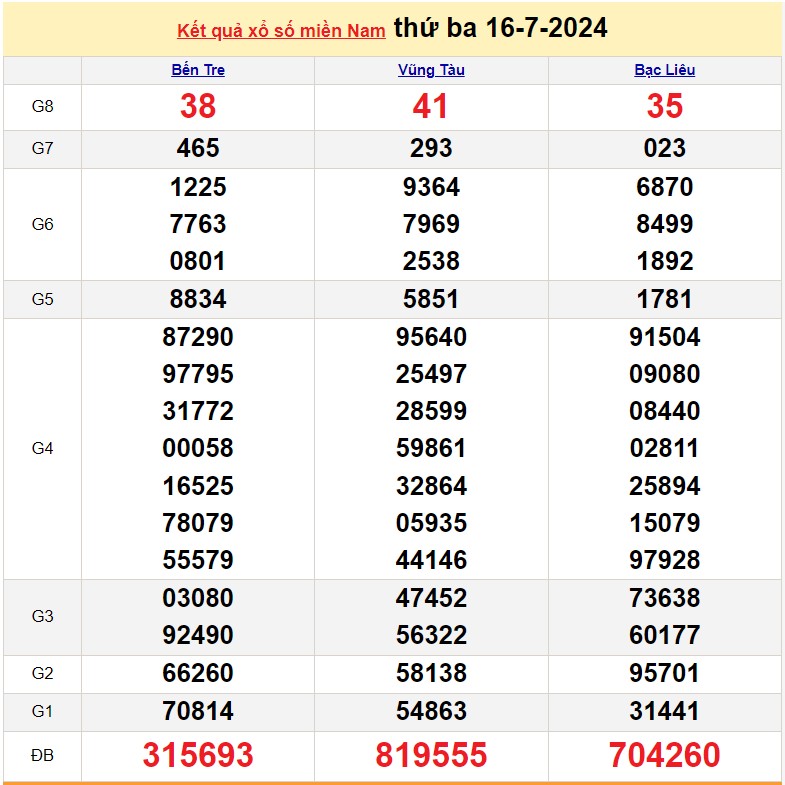This screenshot has width=785, height=785.
Task: Click G1 result 70814
Action: coord(198,711)
